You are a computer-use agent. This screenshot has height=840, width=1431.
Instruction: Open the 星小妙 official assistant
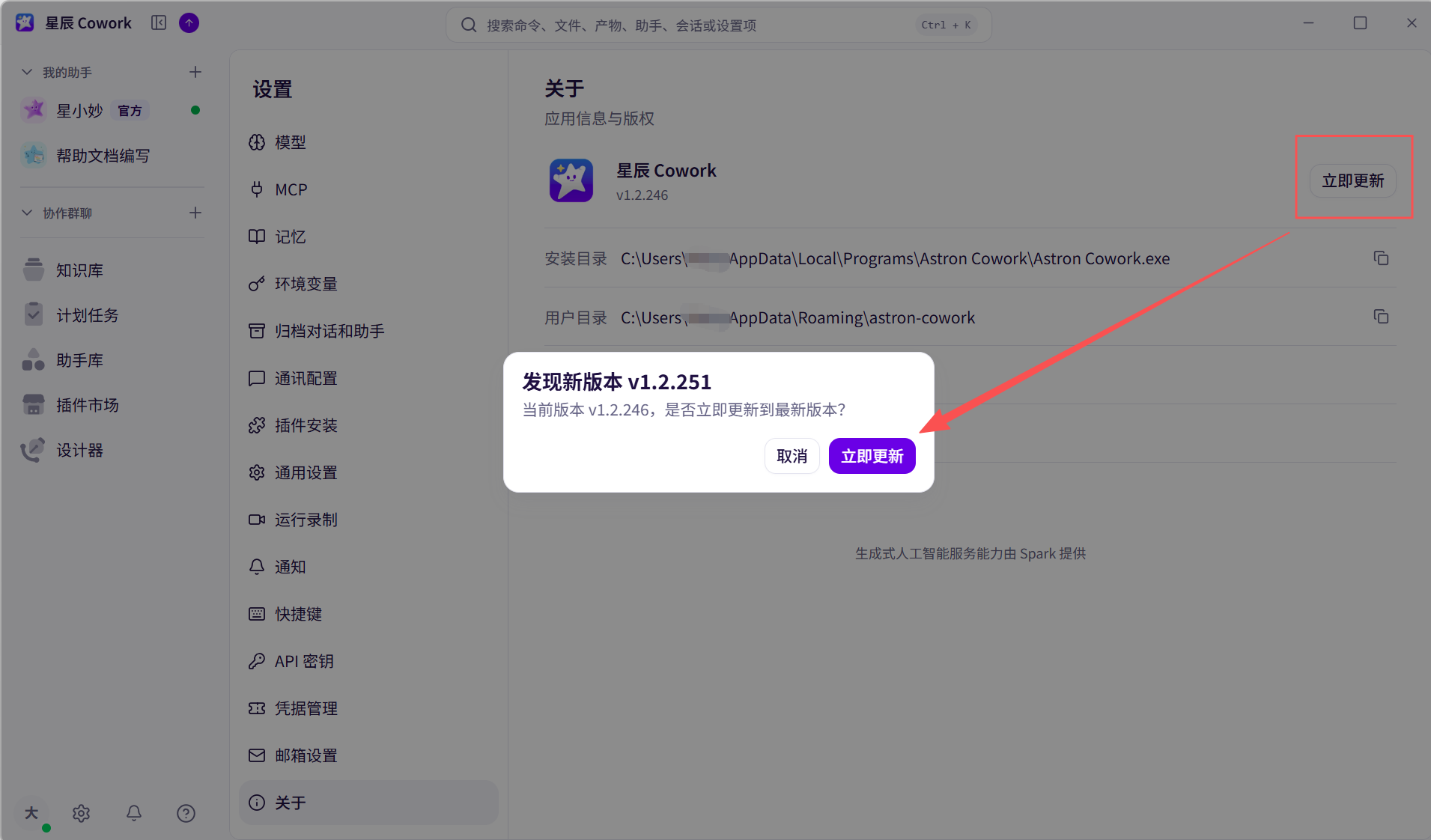(x=112, y=111)
